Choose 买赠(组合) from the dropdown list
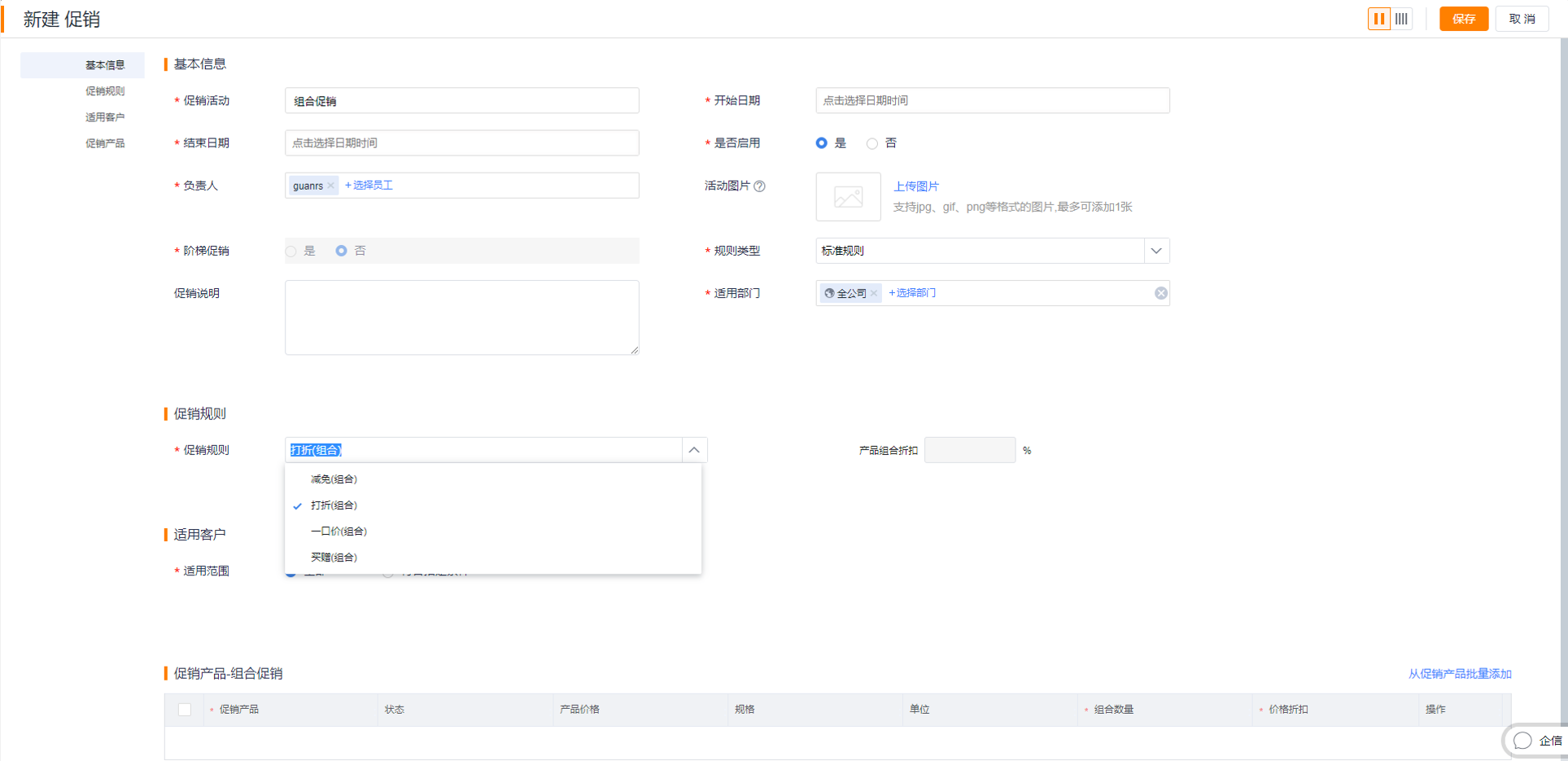Screen dimensions: 1568x761 pyautogui.click(x=493, y=558)
